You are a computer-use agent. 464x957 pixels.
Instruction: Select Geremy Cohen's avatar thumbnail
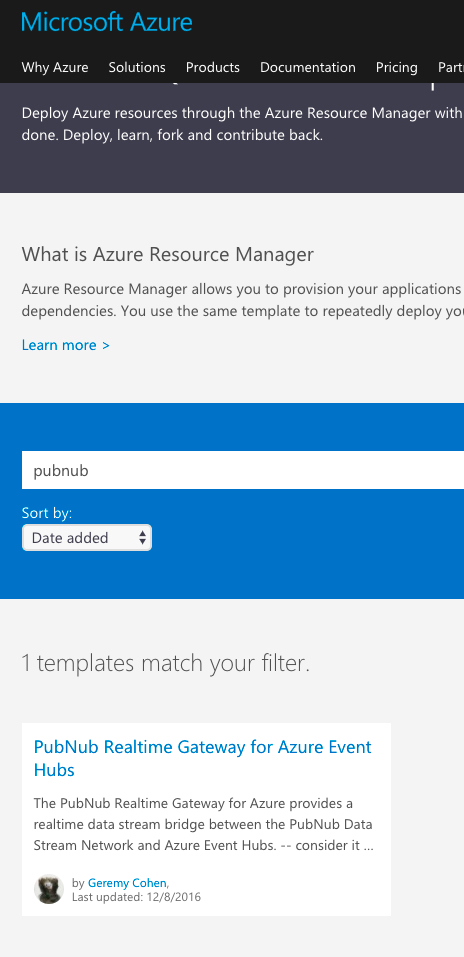(x=49, y=889)
